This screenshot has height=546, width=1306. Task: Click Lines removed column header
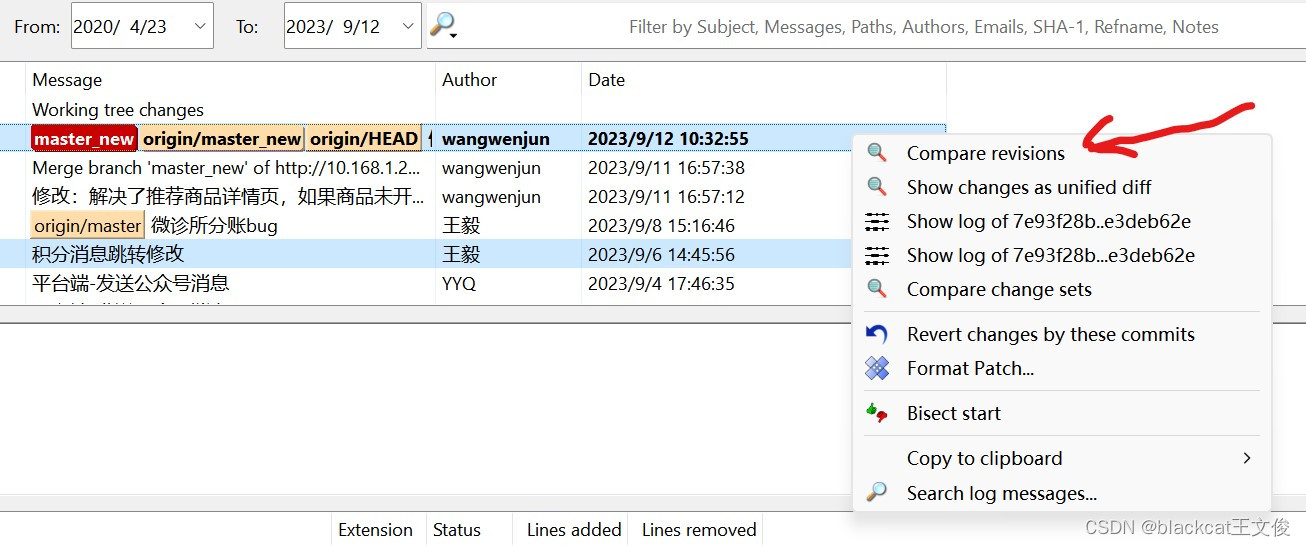tap(699, 530)
